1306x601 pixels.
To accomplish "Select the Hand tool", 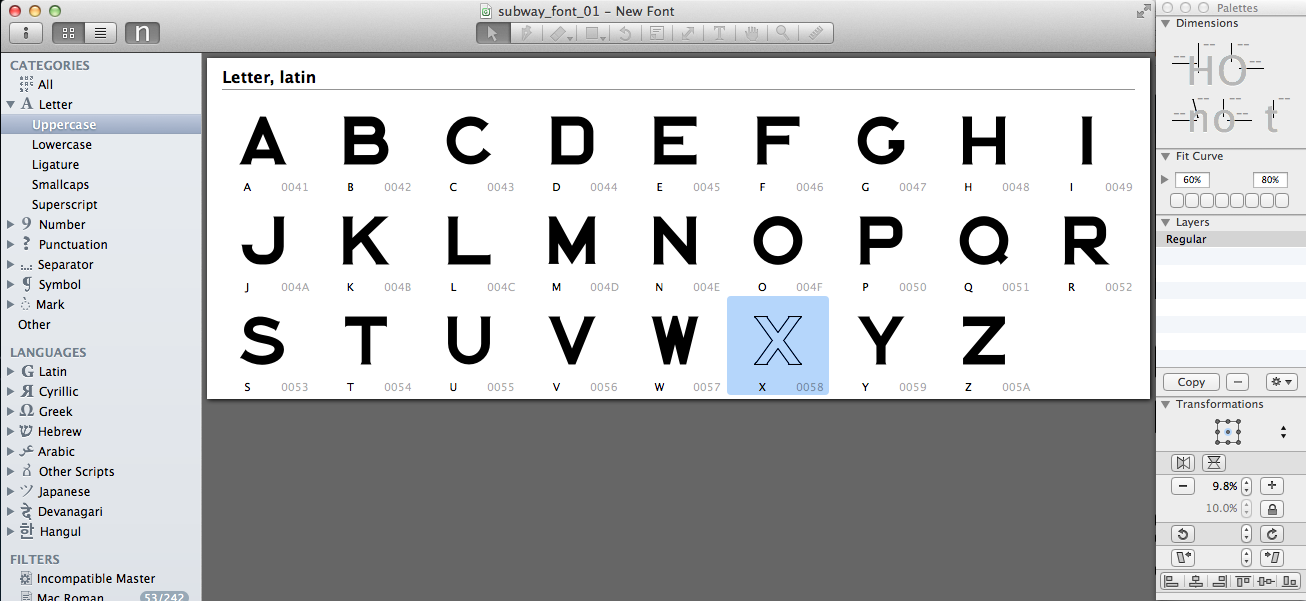I will pos(751,33).
